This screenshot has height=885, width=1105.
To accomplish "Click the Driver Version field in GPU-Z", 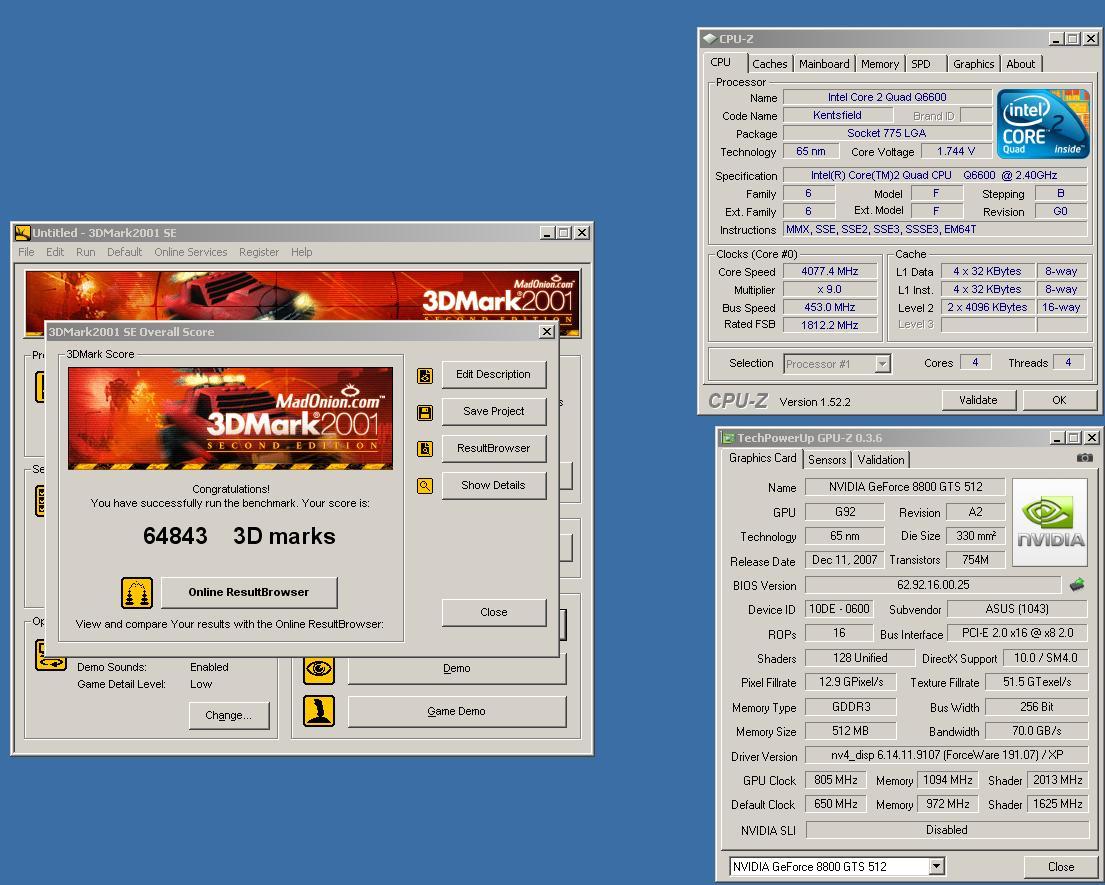I will pos(947,755).
